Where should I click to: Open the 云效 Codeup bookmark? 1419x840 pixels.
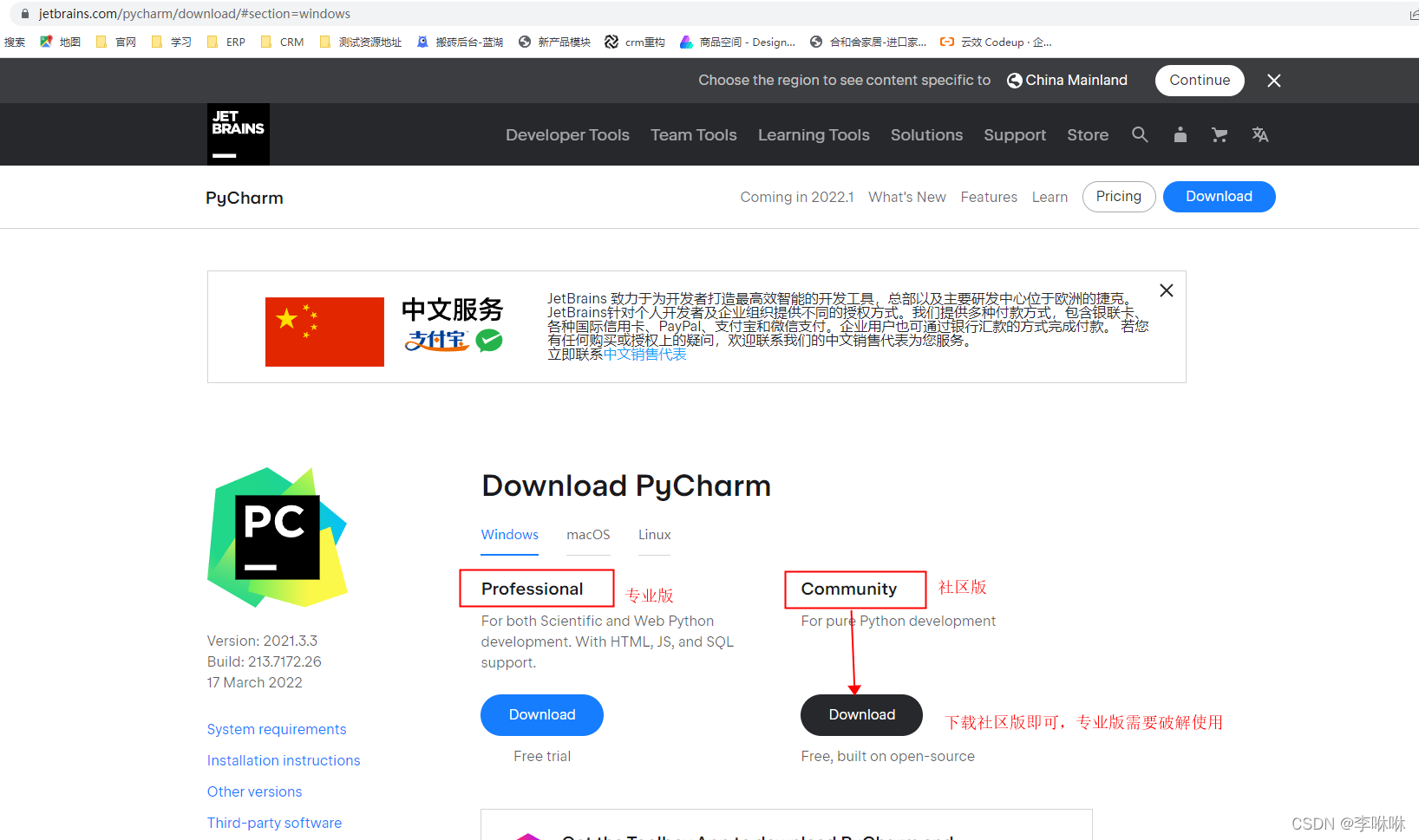coord(996,42)
